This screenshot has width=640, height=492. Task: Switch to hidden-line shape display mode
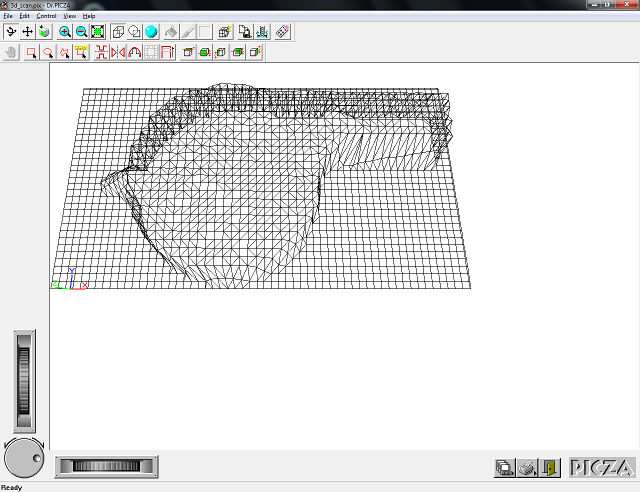tap(135, 32)
